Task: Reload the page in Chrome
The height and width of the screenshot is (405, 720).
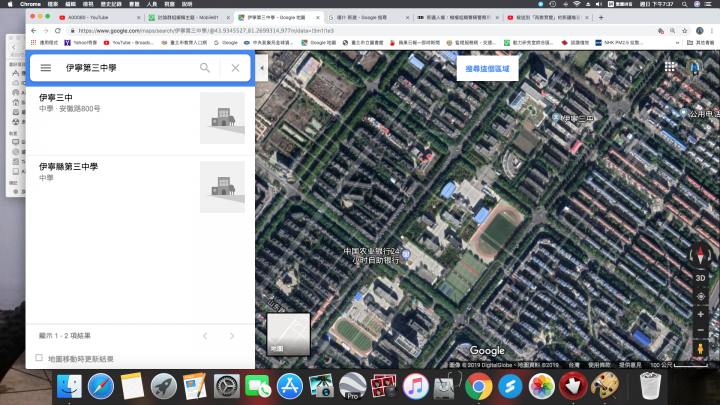Action: coord(57,31)
